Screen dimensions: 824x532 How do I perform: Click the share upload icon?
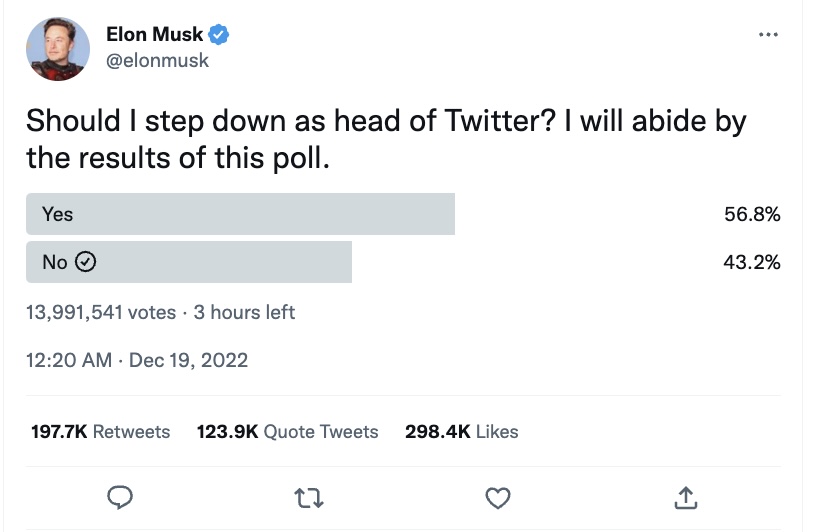pos(685,496)
